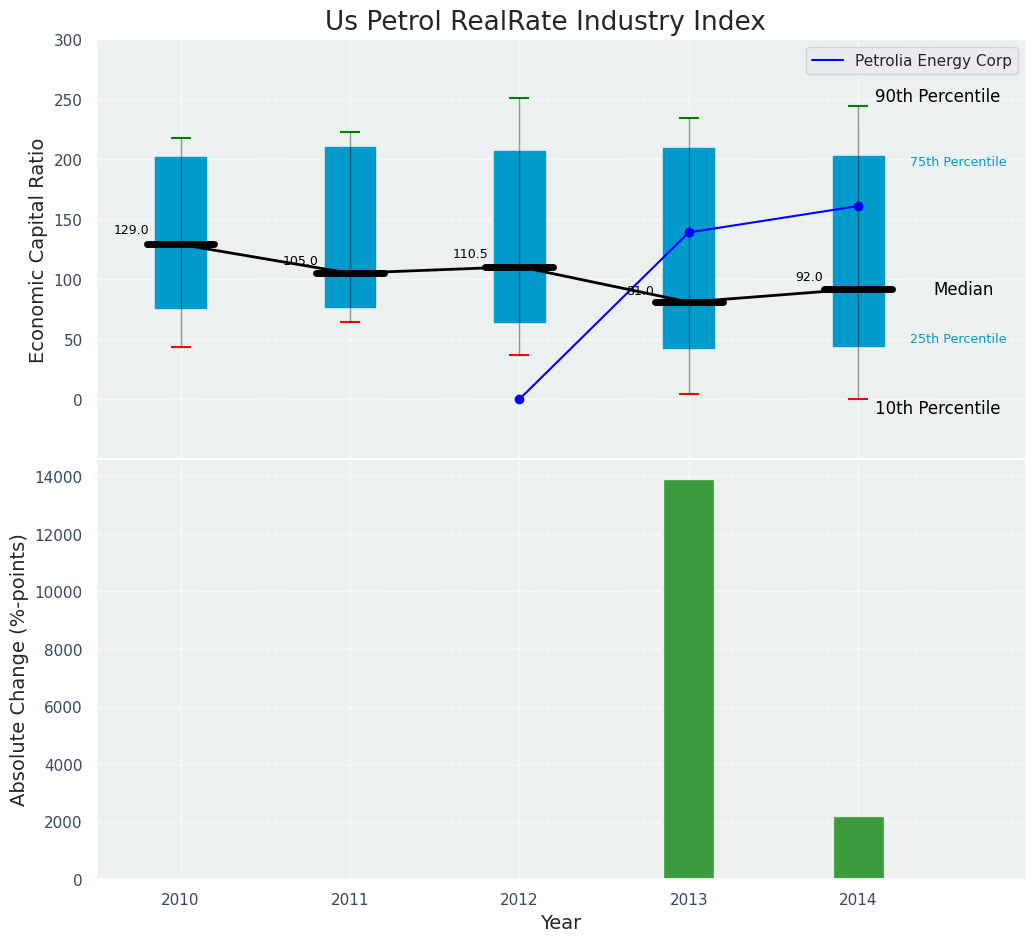
Task: Select the 2013 Petrolia blue data point
Action: coord(689,232)
